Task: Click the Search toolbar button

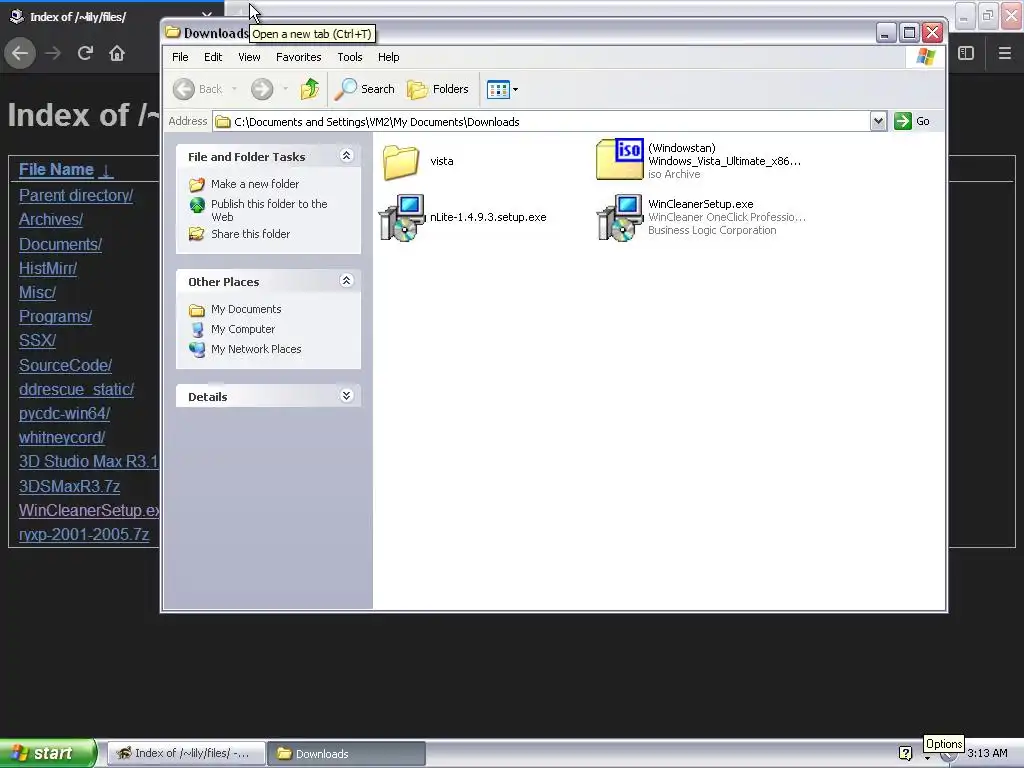Action: point(364,89)
